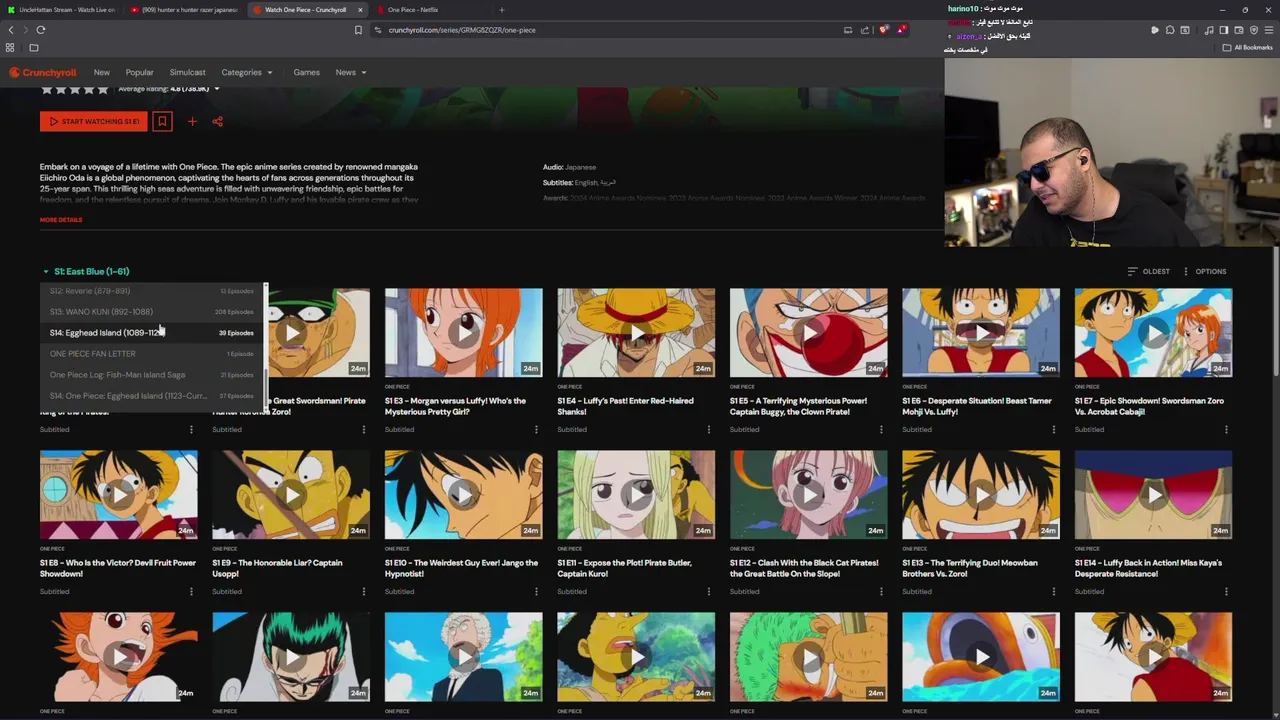Click the share icon next to the plus
Screen dimensions: 1280x720
click(x=217, y=122)
